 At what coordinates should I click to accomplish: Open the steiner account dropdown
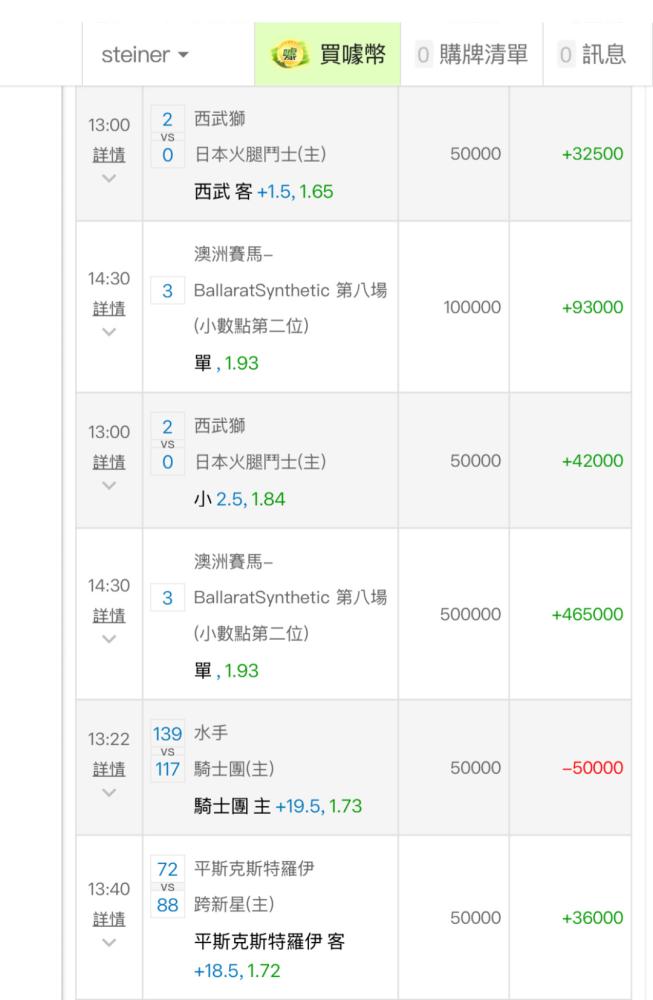[144, 55]
